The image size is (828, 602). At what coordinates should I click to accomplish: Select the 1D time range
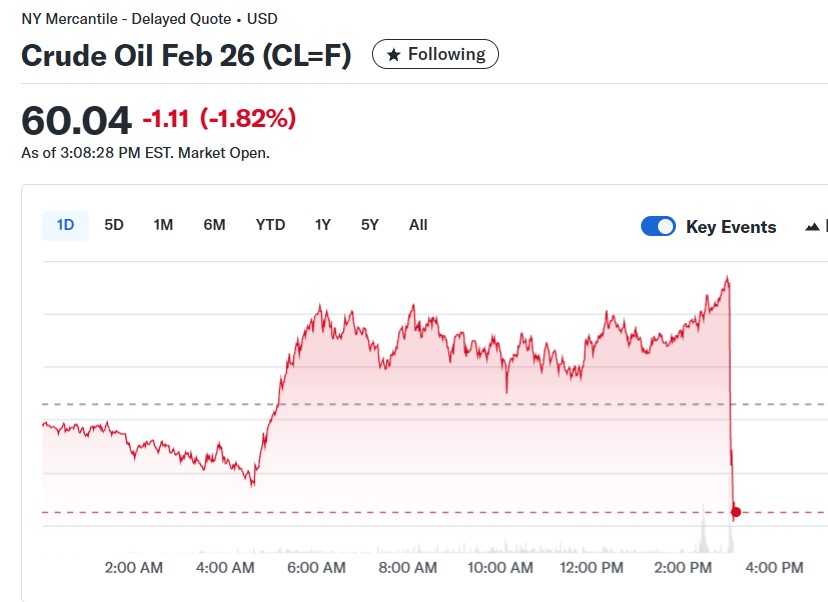[x=65, y=225]
